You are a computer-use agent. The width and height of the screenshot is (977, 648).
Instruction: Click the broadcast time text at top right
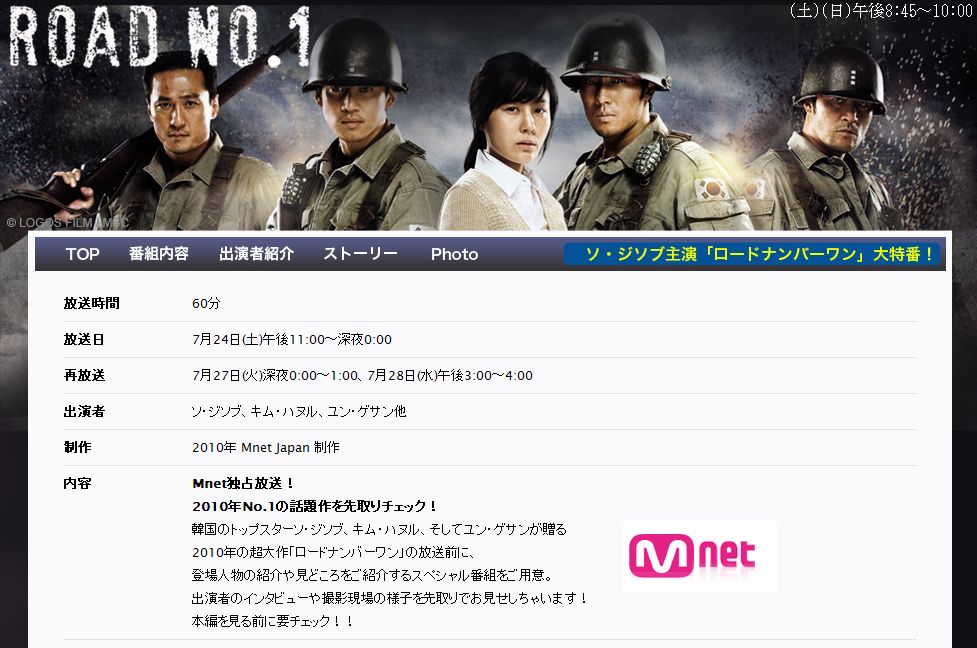[880, 11]
